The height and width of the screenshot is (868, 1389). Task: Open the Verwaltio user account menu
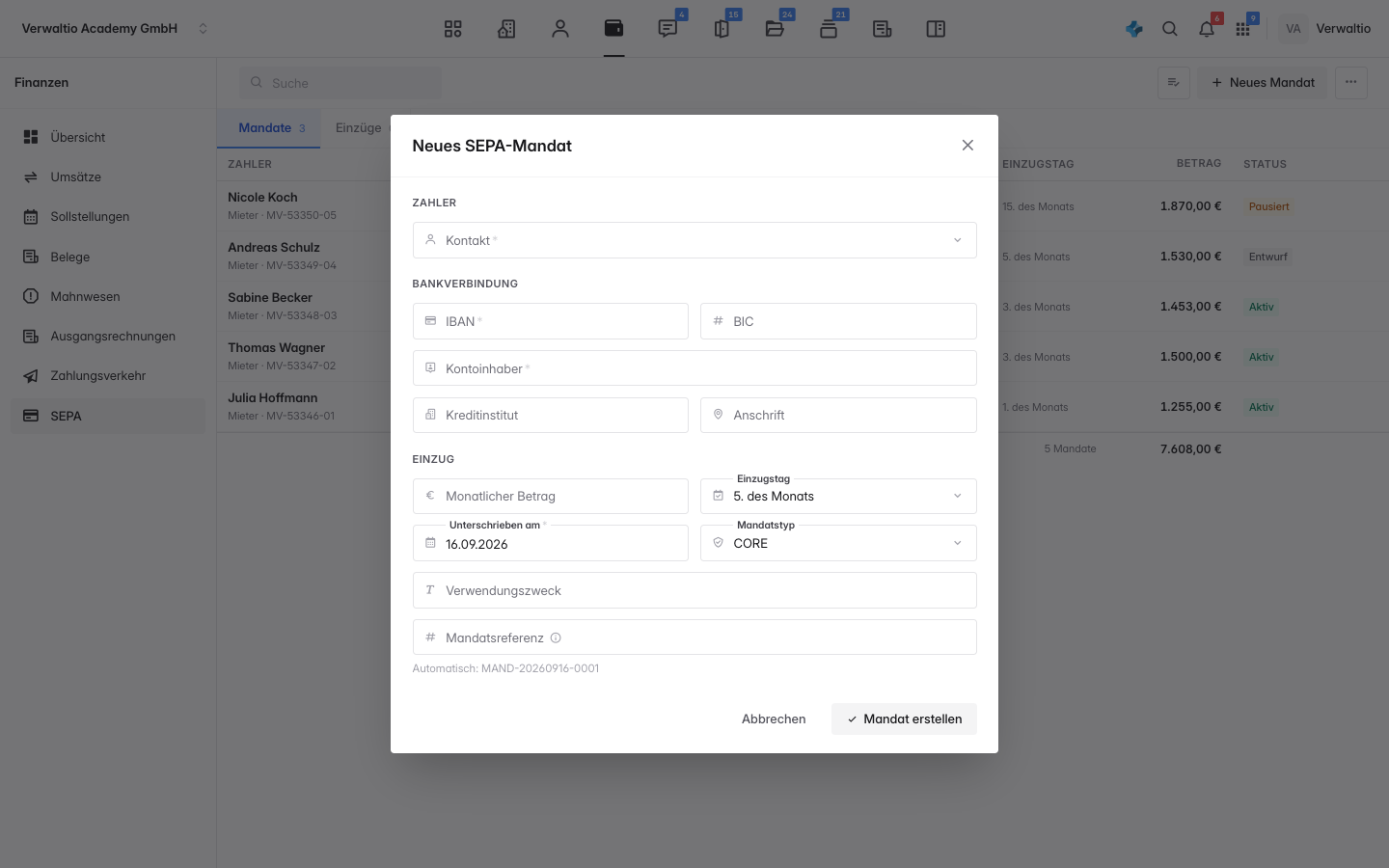pyautogui.click(x=1325, y=29)
